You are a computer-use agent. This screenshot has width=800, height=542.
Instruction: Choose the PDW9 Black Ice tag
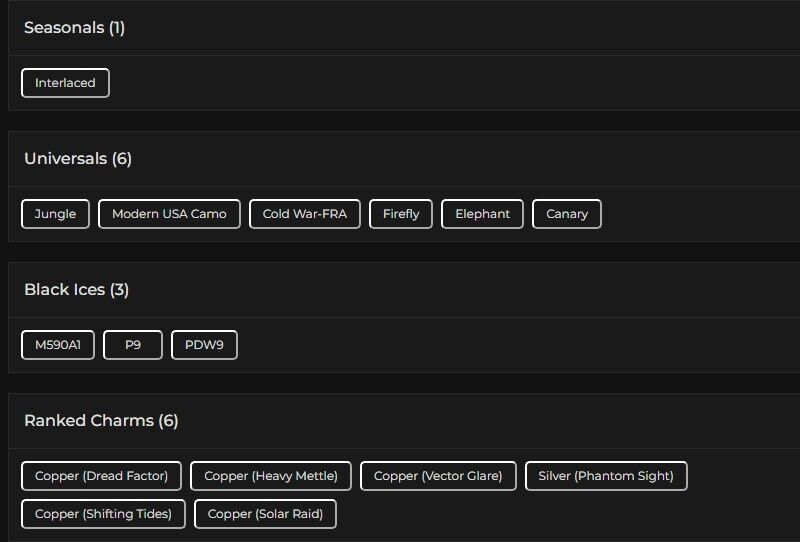[204, 345]
